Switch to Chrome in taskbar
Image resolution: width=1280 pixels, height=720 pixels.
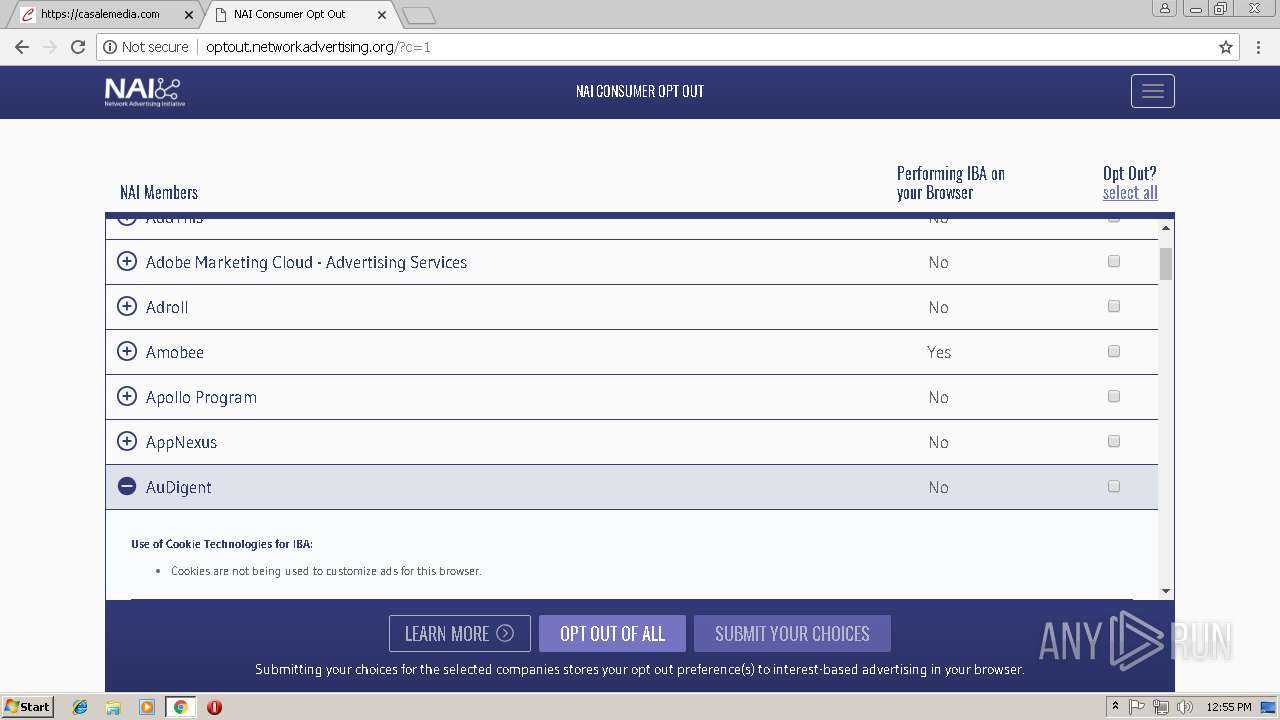180,707
